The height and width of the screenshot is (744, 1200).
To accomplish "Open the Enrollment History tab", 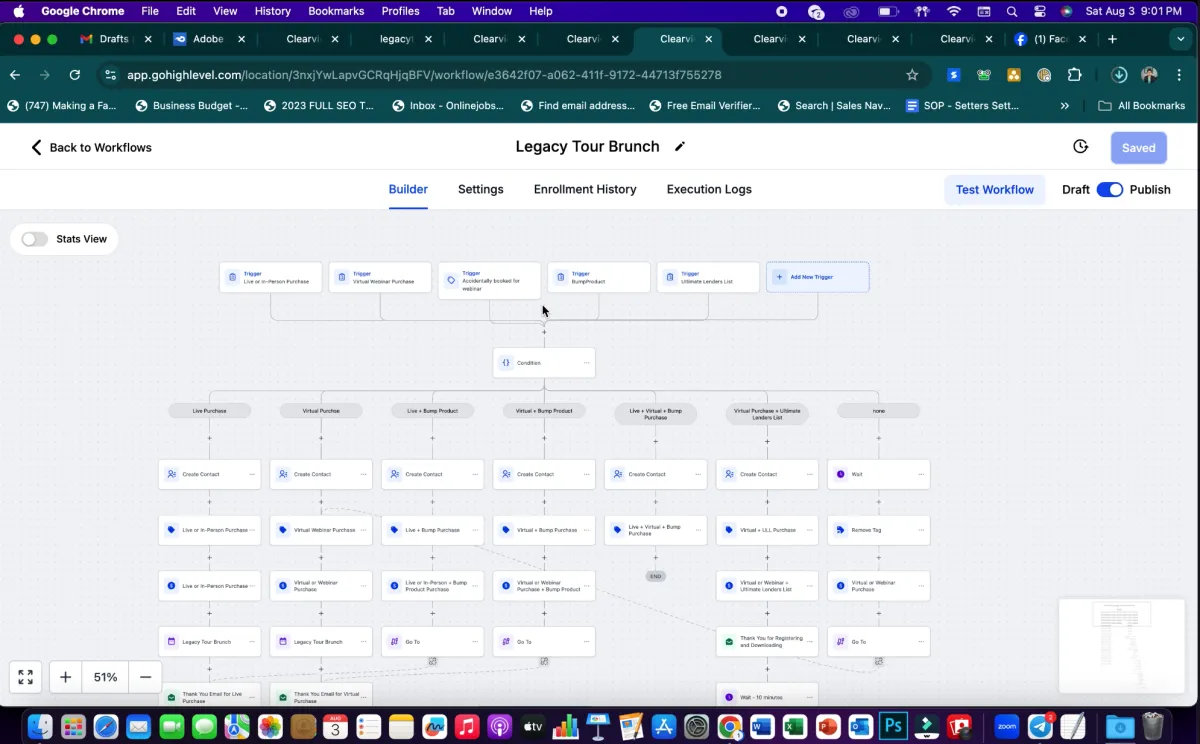I will 585,189.
